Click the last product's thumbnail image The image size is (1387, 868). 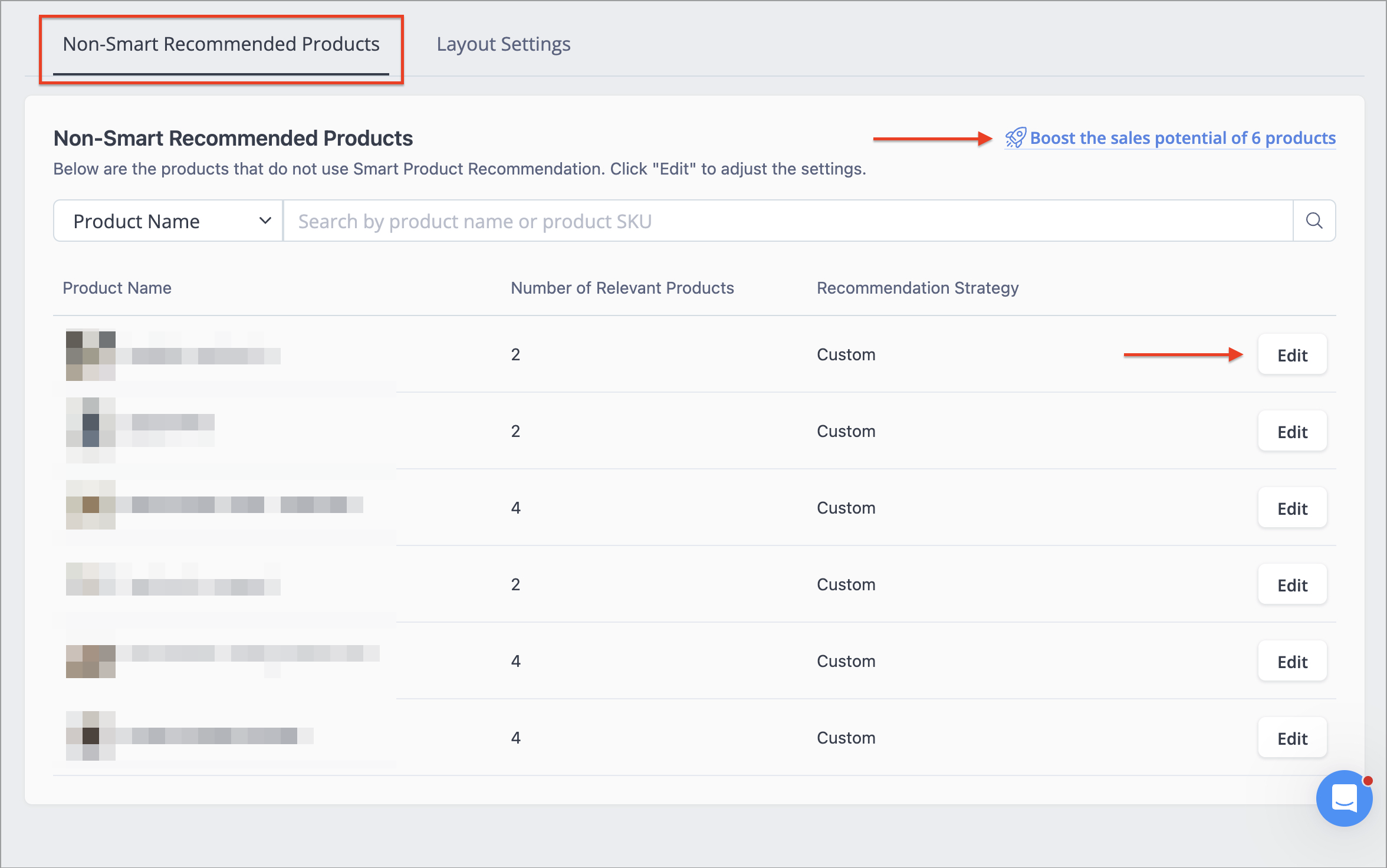click(x=90, y=735)
